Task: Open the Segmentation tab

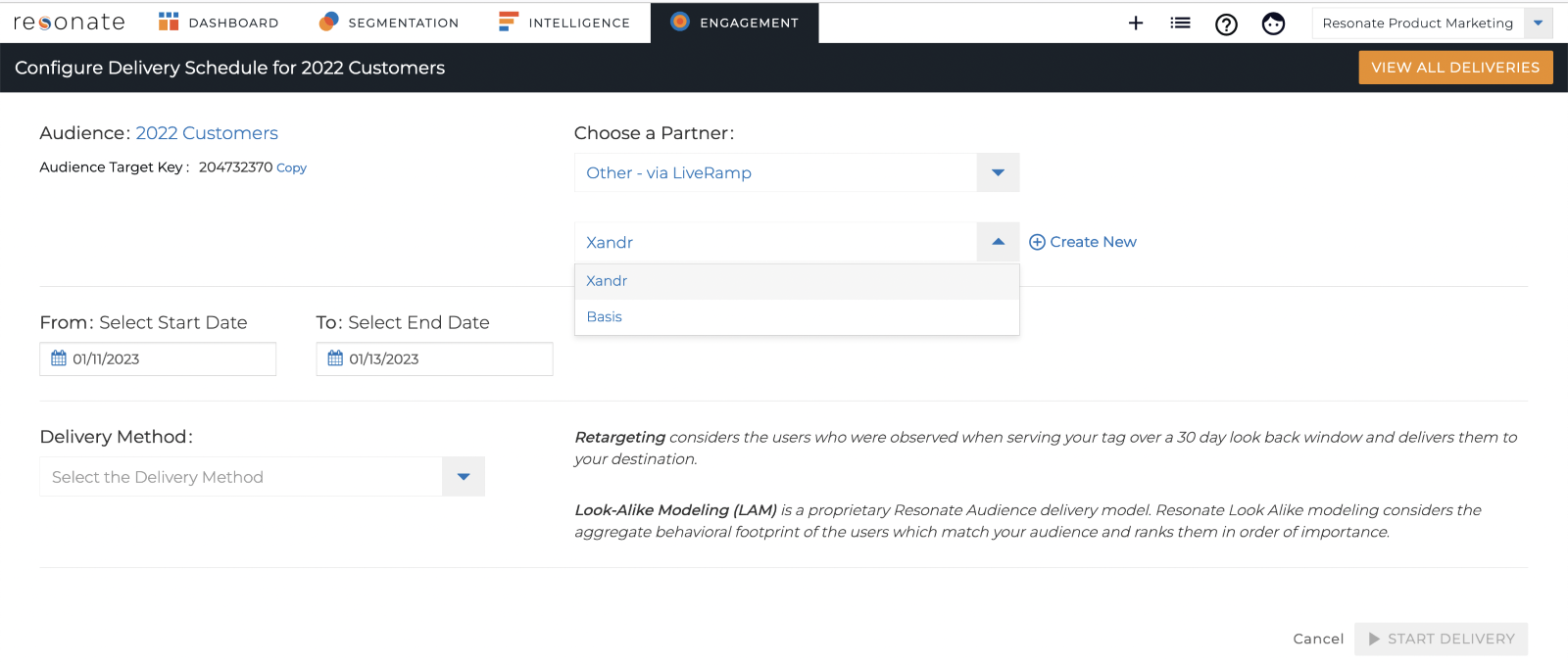Action: 389,23
